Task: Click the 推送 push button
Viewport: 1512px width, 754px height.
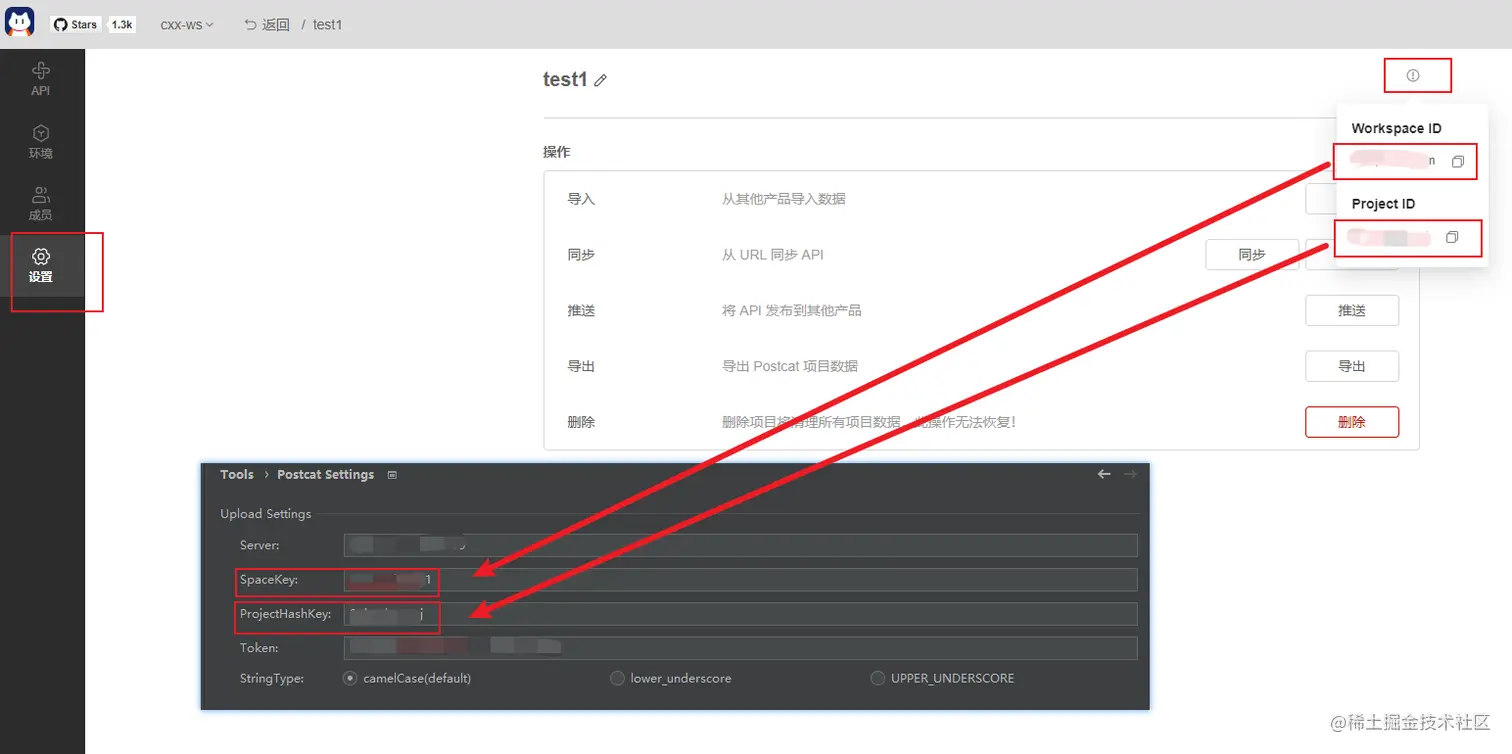Action: [1352, 311]
